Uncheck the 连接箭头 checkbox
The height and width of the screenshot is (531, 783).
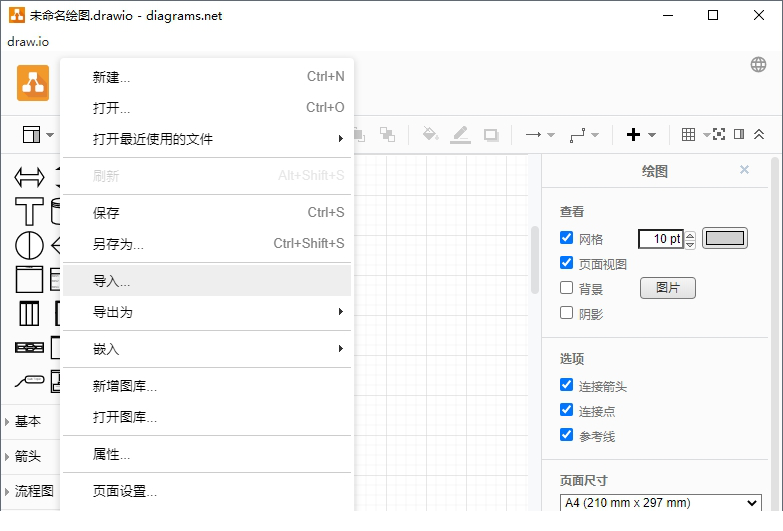[566, 385]
